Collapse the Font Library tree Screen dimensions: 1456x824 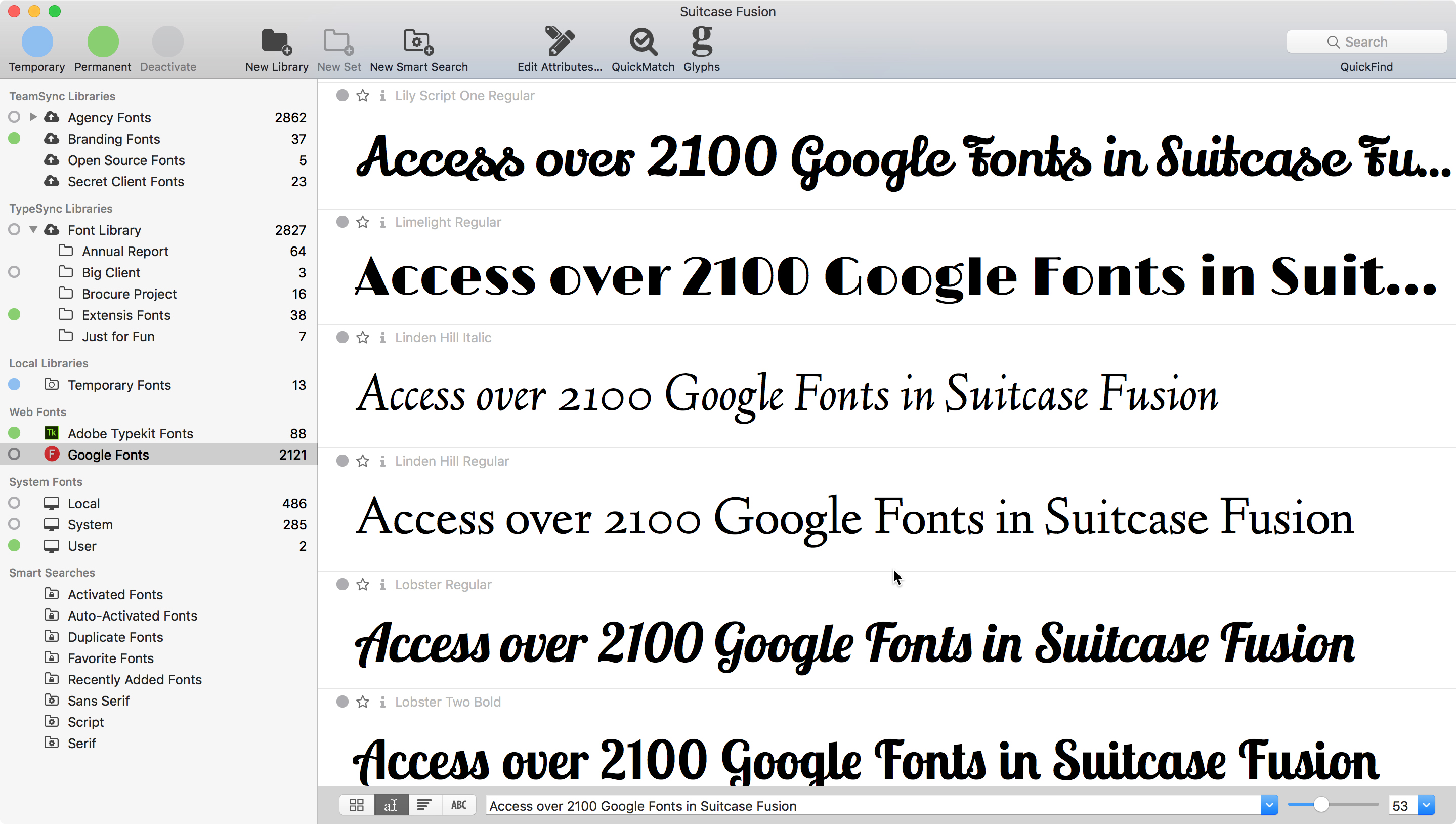33,230
